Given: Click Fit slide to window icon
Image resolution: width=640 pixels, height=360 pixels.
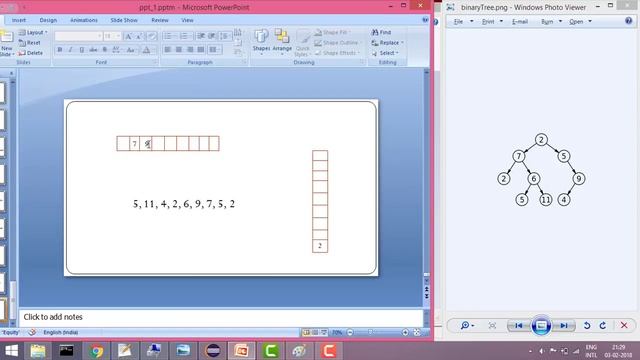Looking at the screenshot, I should 417,333.
